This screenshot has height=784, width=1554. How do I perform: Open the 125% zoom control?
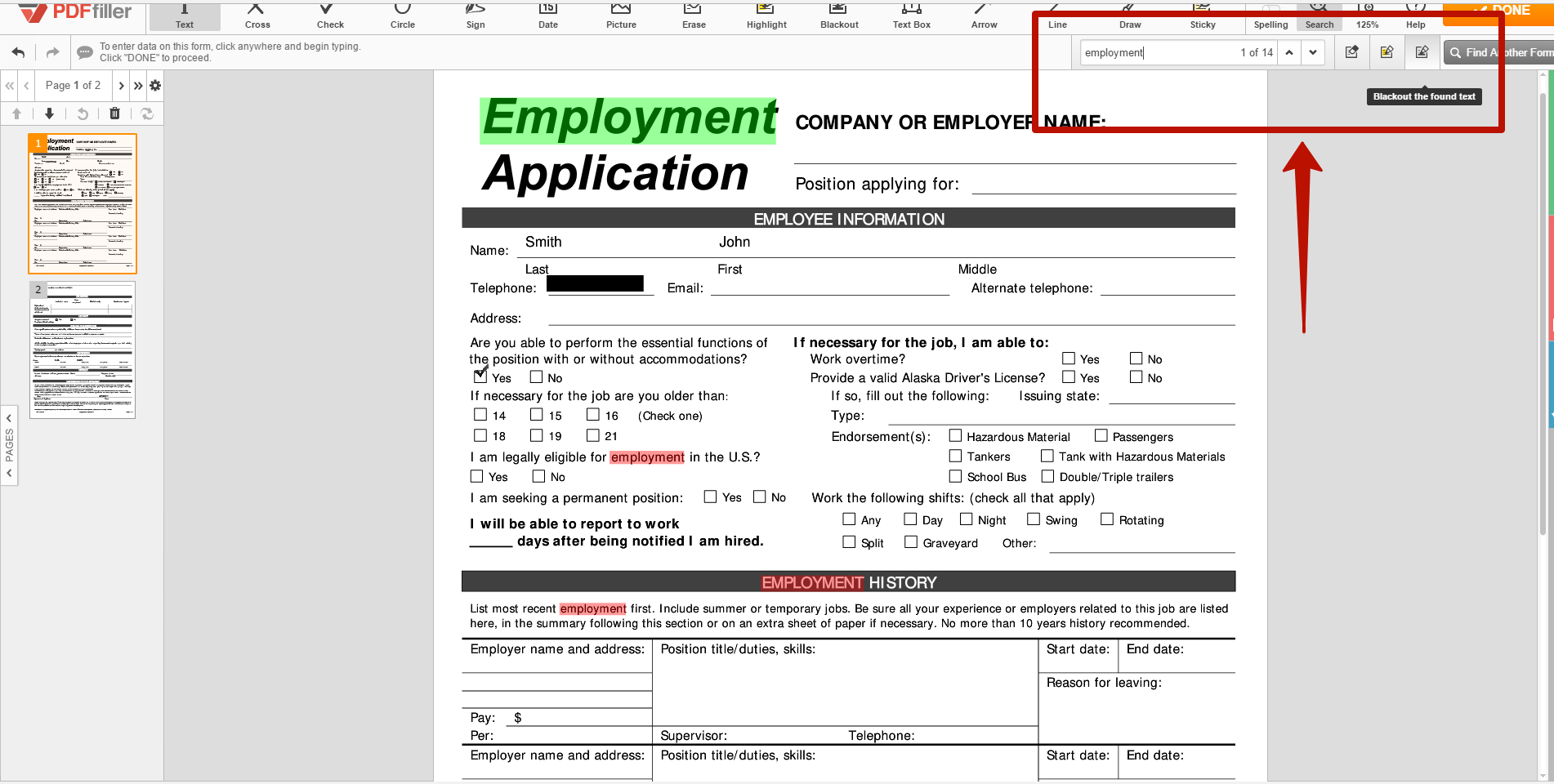click(x=1367, y=16)
